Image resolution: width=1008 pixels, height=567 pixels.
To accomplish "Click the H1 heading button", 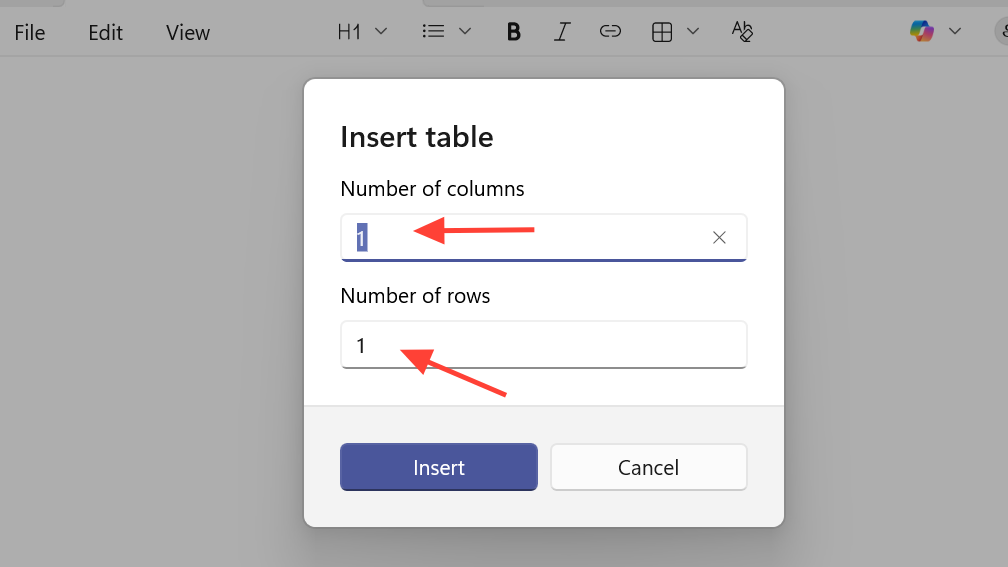I will tap(349, 32).
